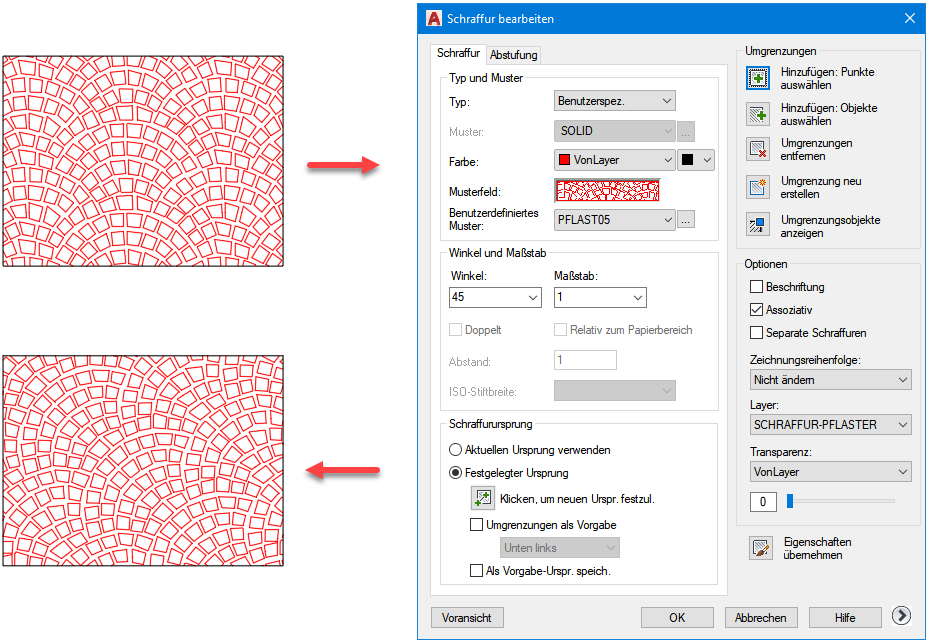Click the 'Hinzufügen: Objekte auswählen' icon
Image resolution: width=929 pixels, height=642 pixels.
coord(758,113)
